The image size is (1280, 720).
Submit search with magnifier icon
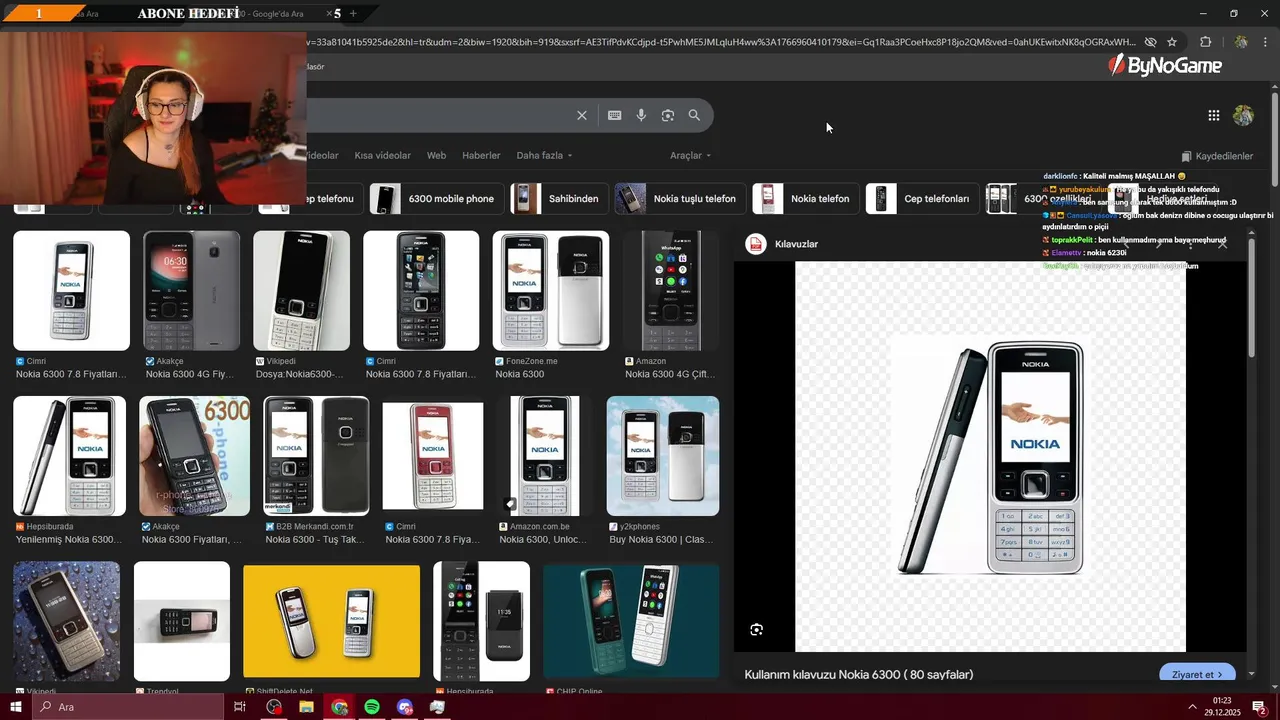[x=694, y=115]
